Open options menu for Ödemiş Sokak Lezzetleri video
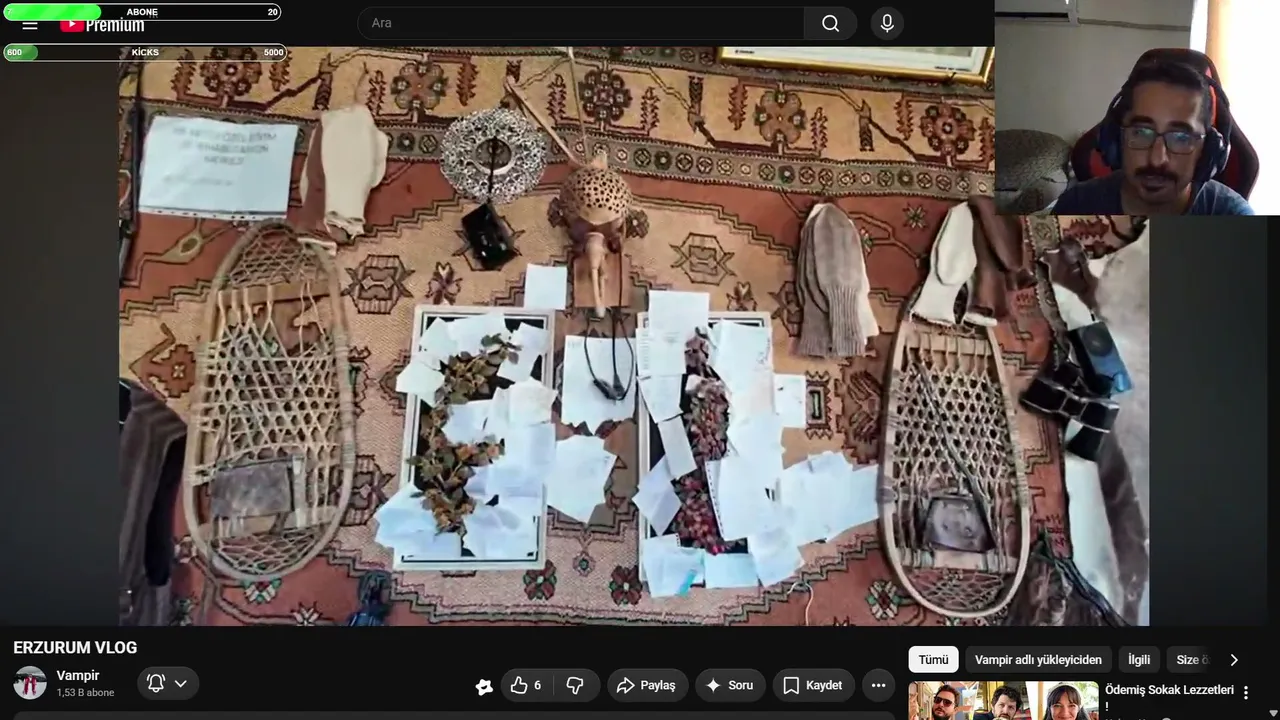1280x720 pixels. coord(1246,693)
